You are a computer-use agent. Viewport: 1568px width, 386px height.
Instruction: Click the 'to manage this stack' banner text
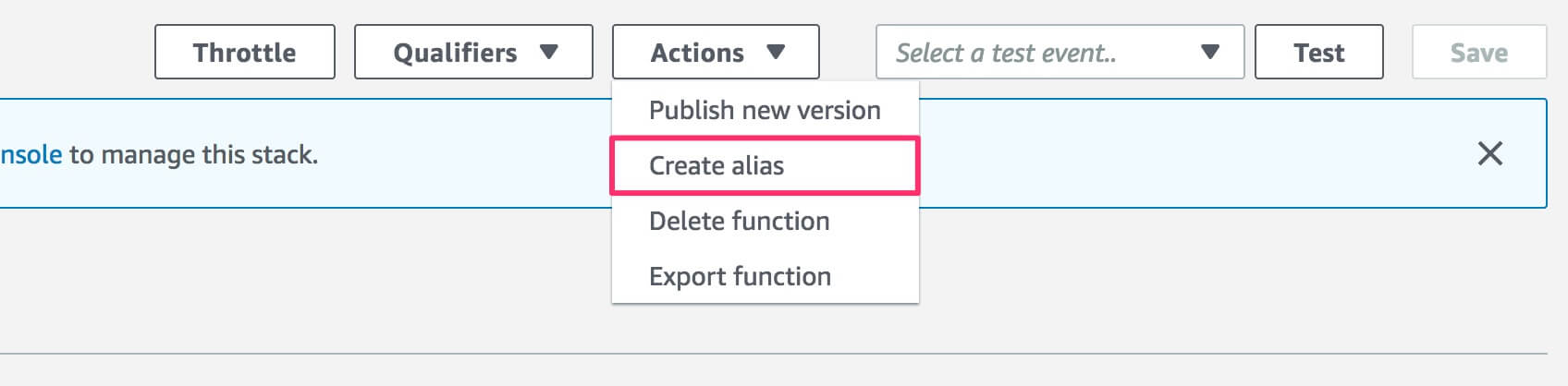(194, 155)
